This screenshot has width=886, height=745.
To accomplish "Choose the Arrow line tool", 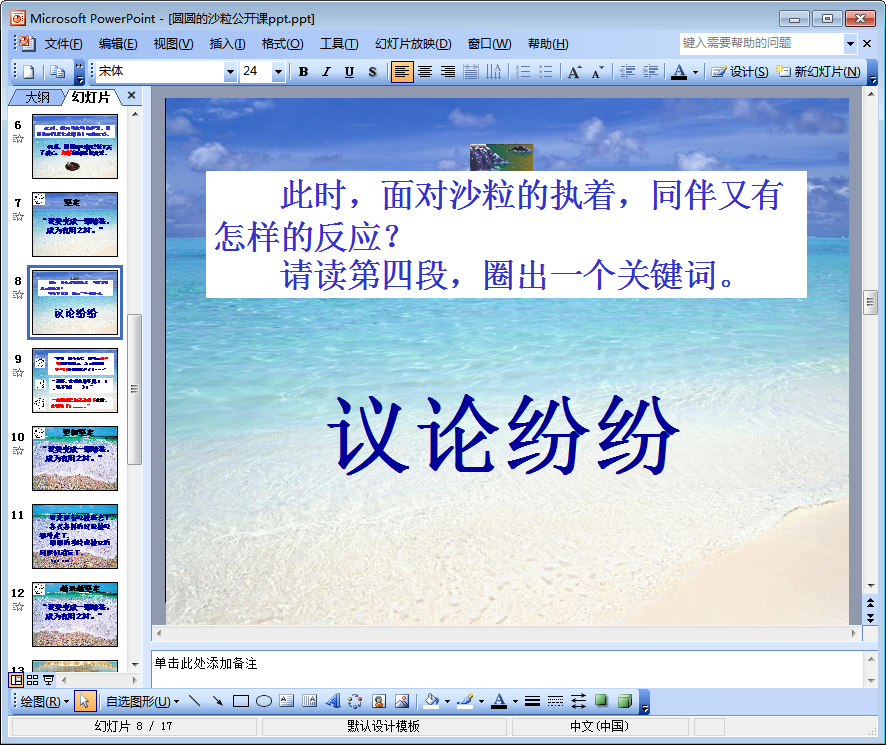I will point(217,701).
